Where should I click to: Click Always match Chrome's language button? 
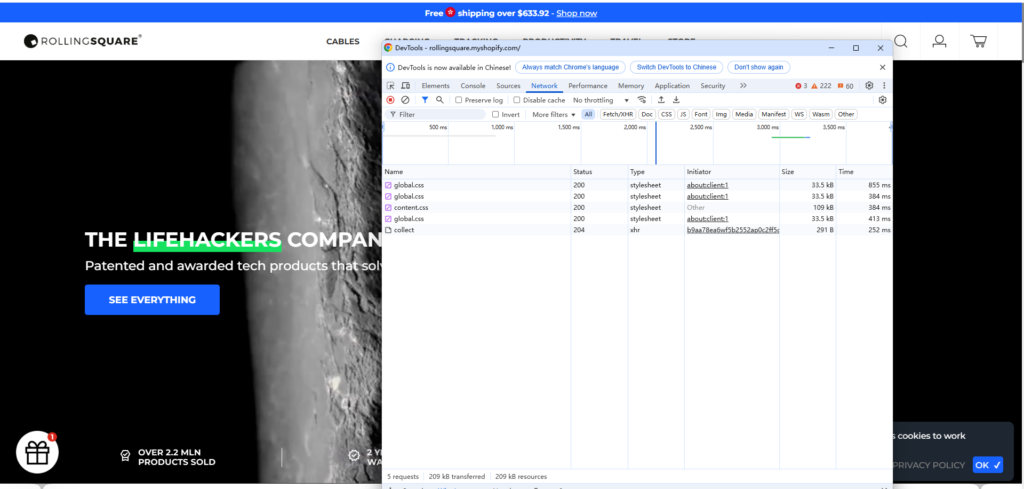pos(571,67)
